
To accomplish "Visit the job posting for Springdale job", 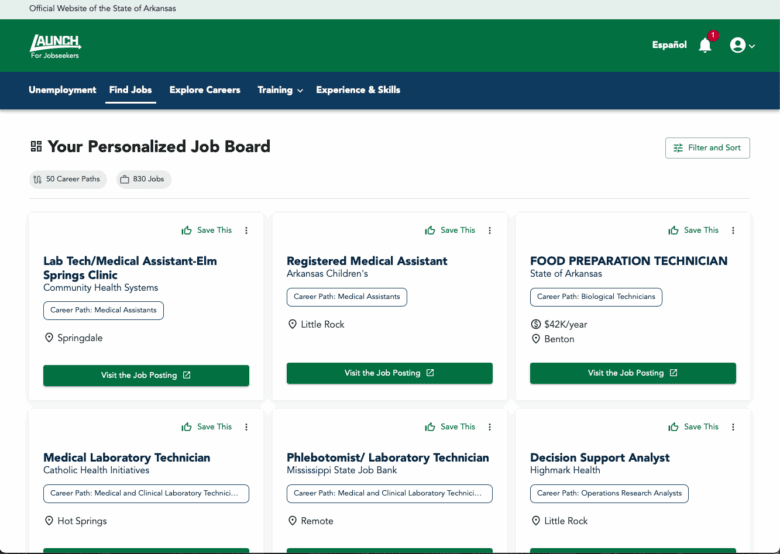I will pos(146,375).
